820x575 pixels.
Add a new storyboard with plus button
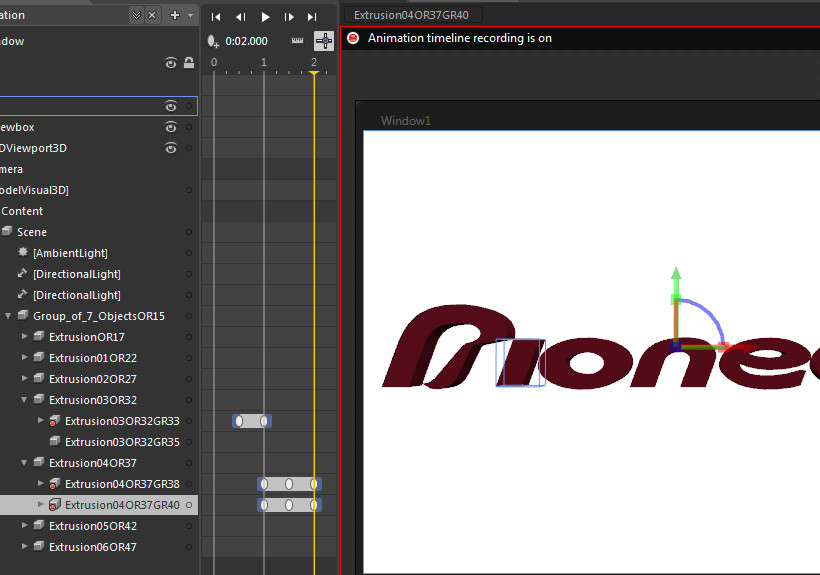click(x=175, y=15)
